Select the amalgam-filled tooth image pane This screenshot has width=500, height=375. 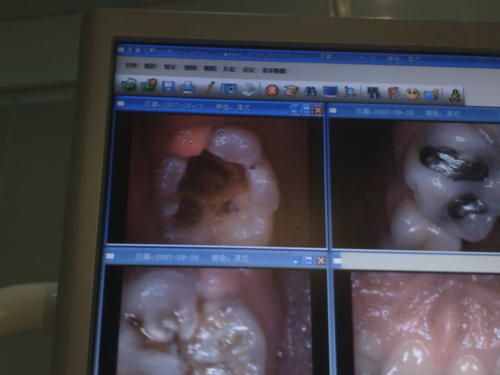pos(415,185)
